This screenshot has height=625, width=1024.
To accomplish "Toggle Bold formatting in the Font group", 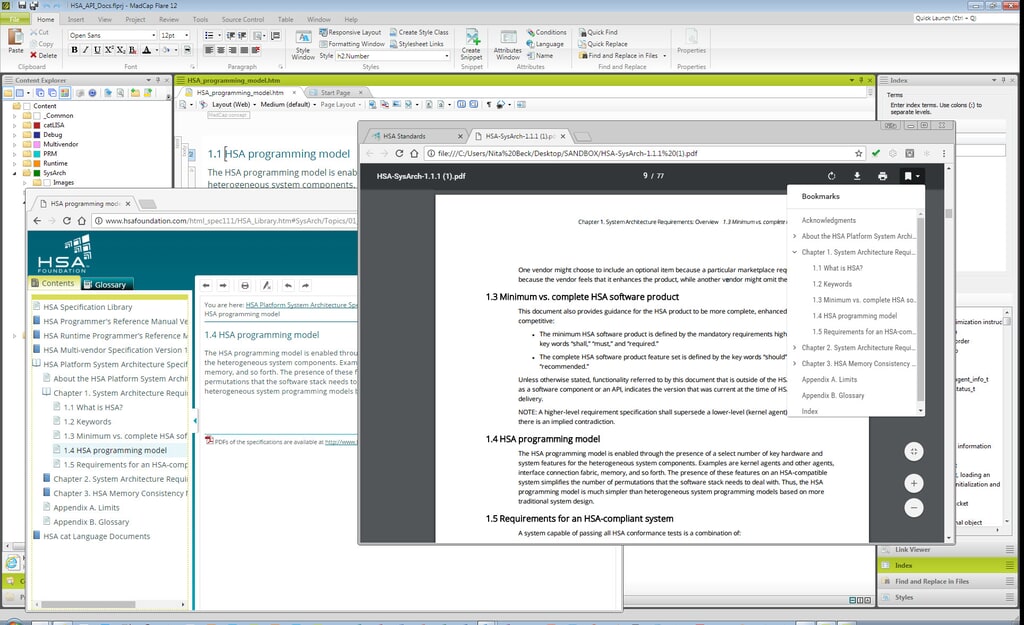I will 74,50.
